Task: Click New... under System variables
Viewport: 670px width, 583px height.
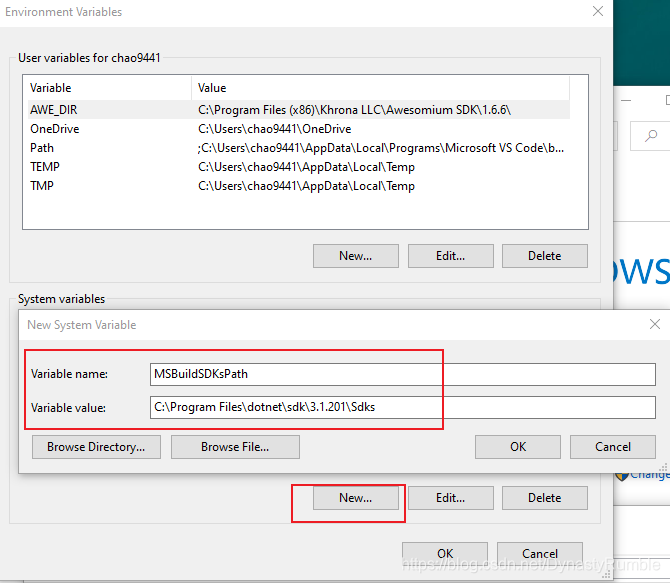Action: pos(356,498)
